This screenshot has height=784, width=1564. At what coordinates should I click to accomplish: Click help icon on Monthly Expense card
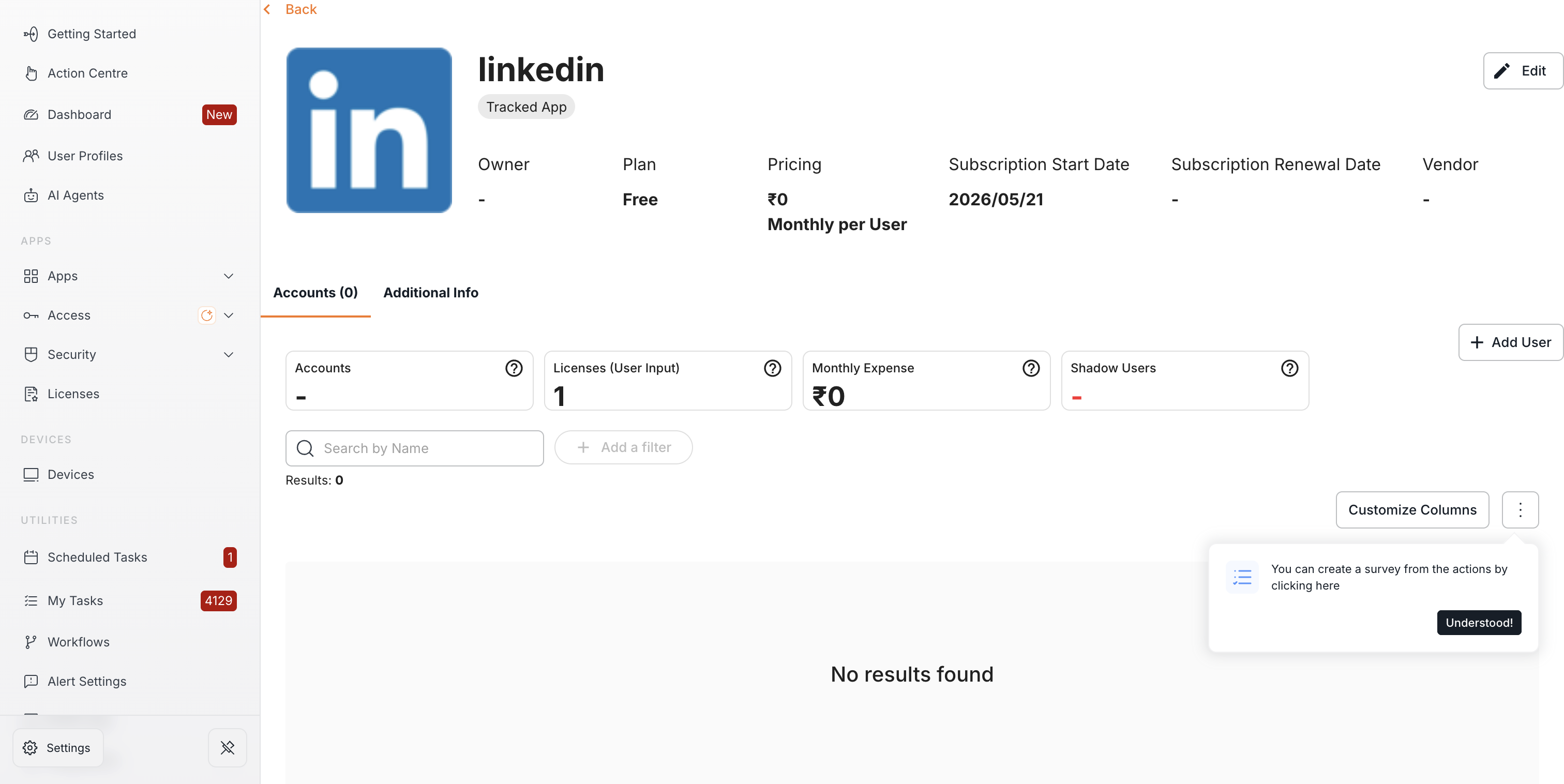click(x=1031, y=369)
